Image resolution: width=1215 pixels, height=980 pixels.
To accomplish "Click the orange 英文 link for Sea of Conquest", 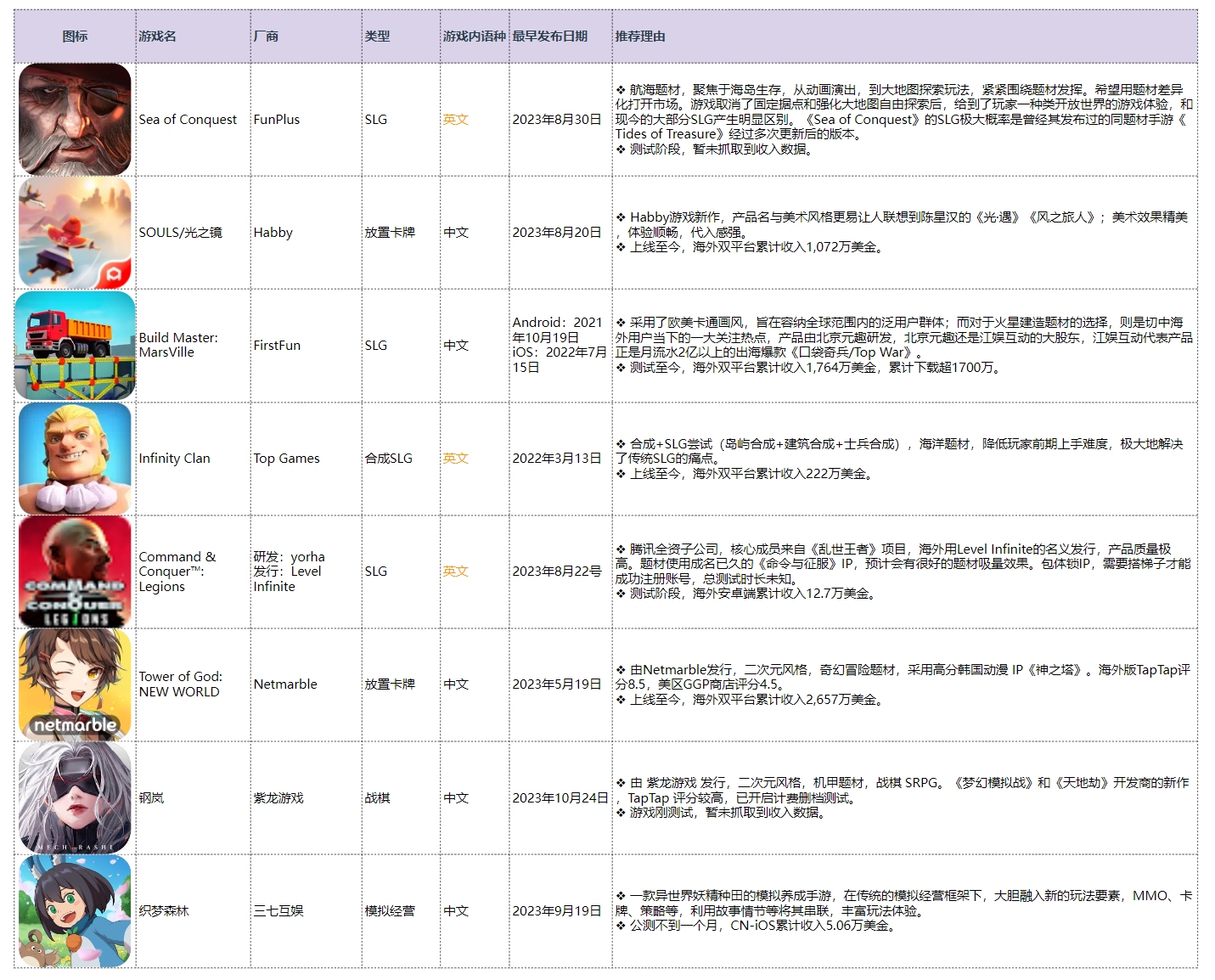I will point(456,120).
